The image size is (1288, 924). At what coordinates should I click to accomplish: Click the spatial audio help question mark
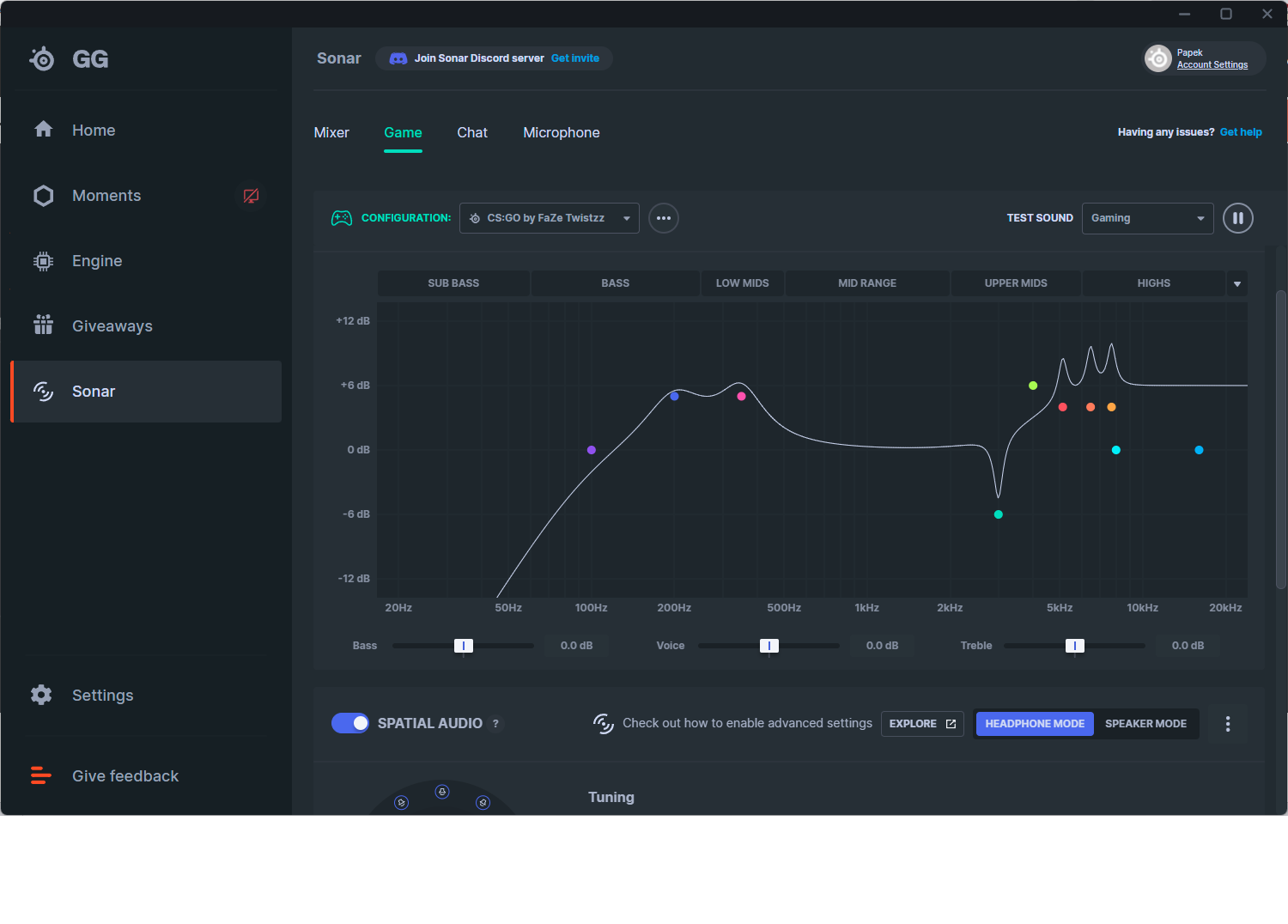point(495,724)
